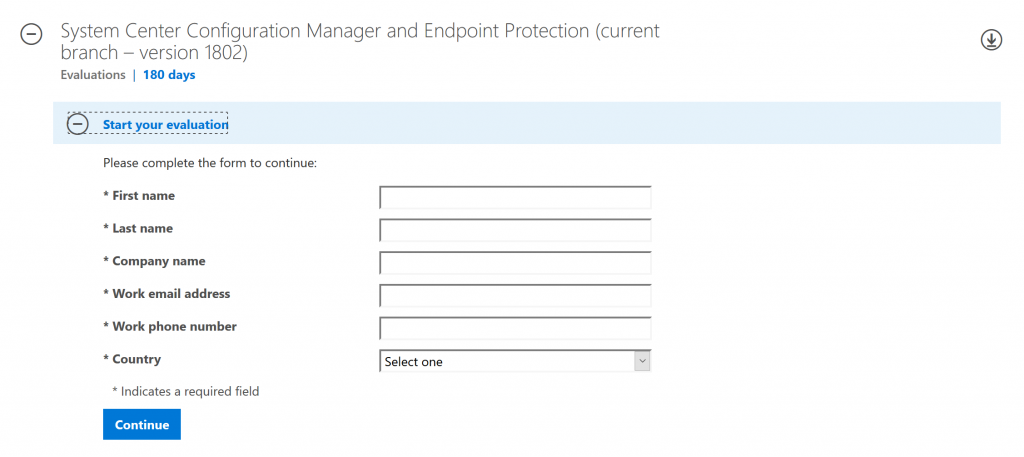Open the Evaluations link
The height and width of the screenshot is (457, 1024).
(93, 75)
